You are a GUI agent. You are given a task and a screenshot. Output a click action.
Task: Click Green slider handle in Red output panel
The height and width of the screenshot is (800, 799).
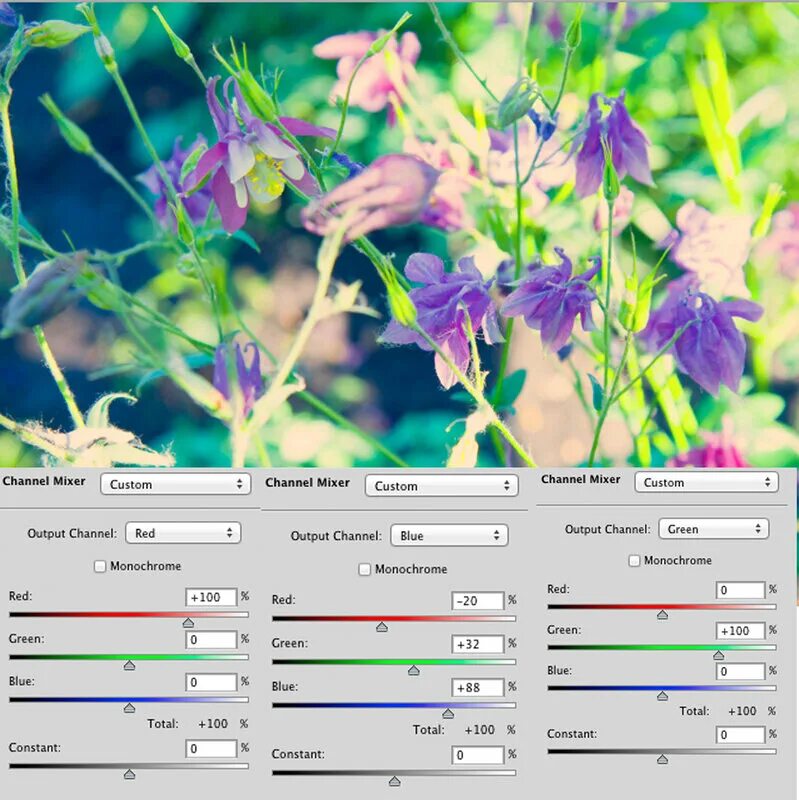click(x=130, y=666)
